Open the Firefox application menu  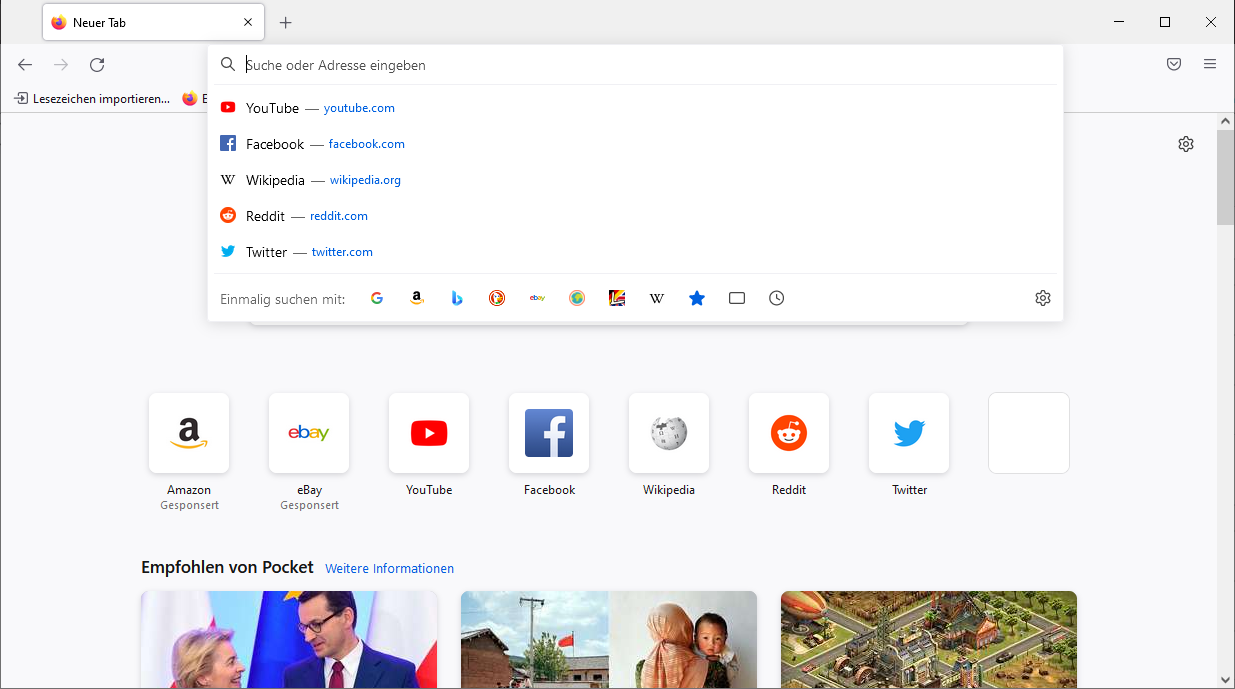pyautogui.click(x=1210, y=64)
